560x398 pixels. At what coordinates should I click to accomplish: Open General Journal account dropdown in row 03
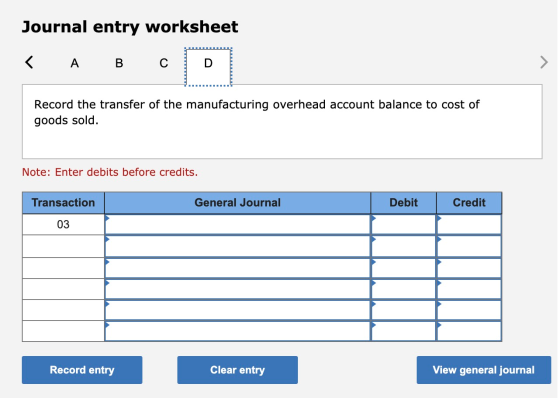[238, 224]
